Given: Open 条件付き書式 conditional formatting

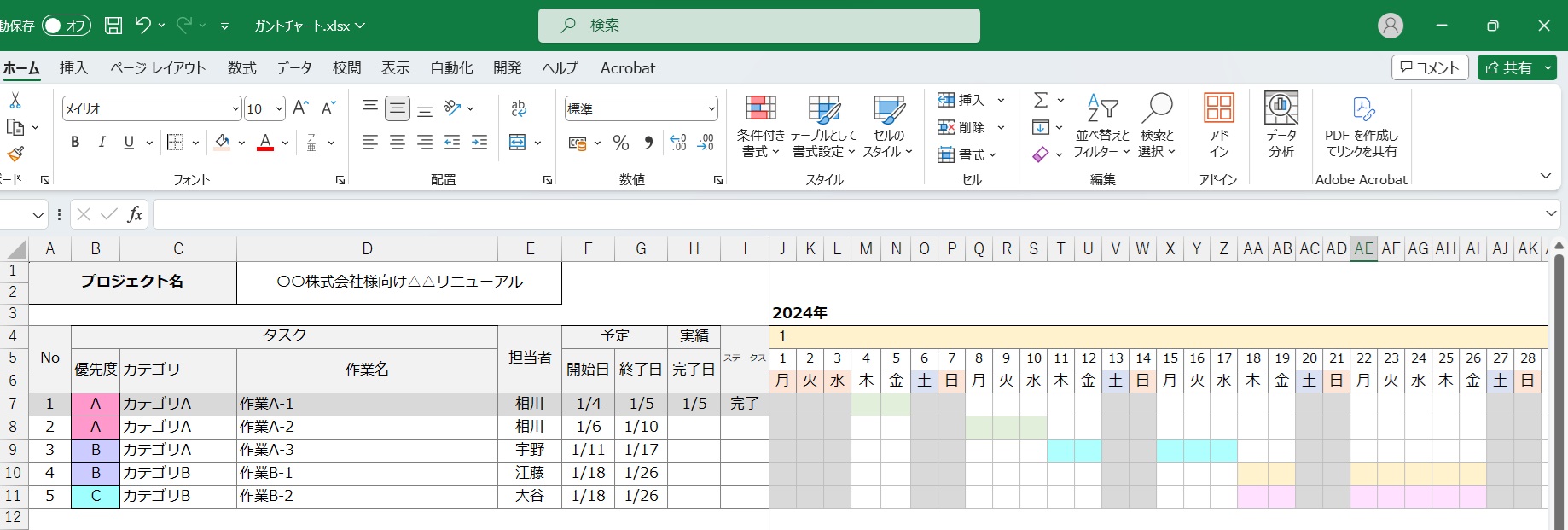Looking at the screenshot, I should tap(760, 125).
